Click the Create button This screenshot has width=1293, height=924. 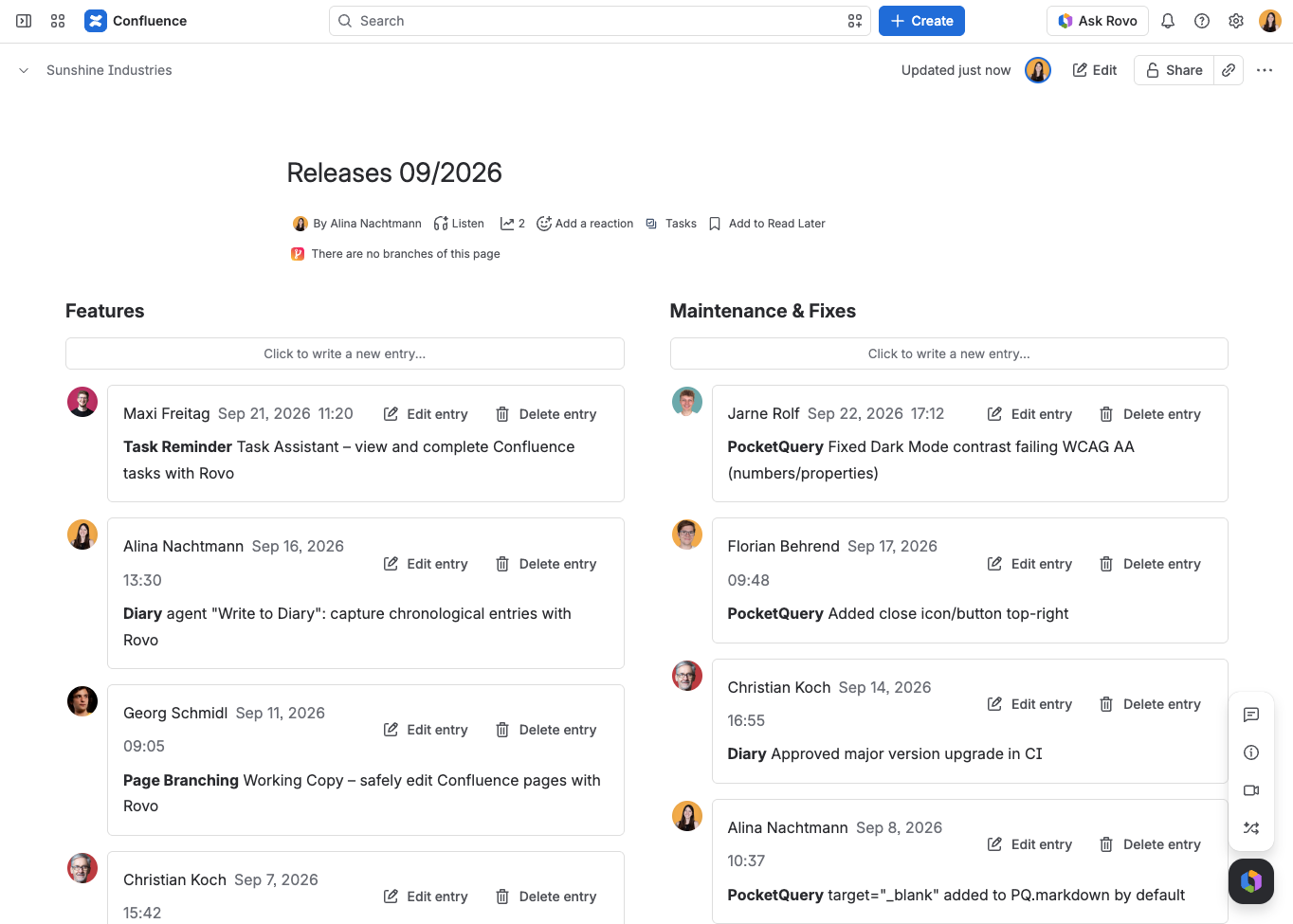(921, 21)
